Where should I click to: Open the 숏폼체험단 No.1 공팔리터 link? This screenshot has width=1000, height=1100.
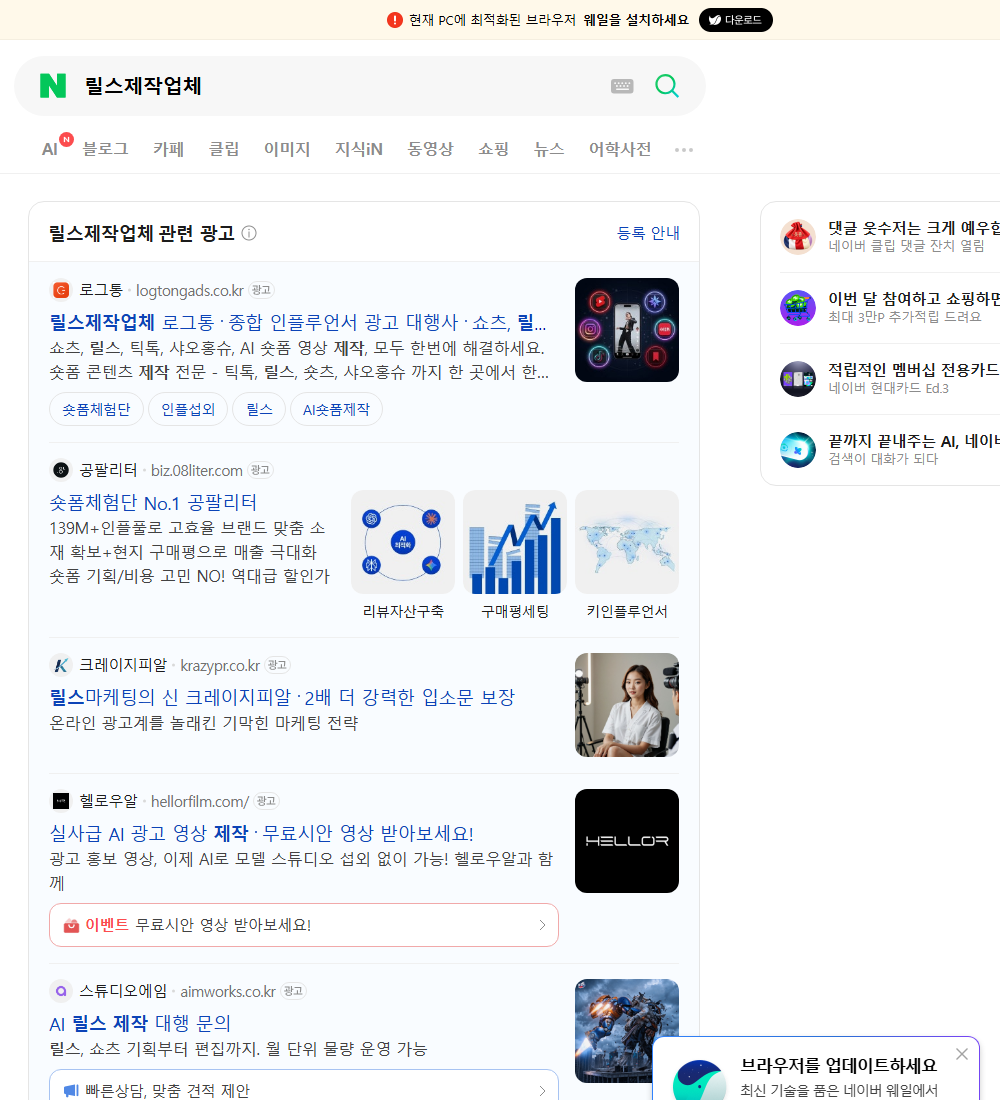pos(153,503)
